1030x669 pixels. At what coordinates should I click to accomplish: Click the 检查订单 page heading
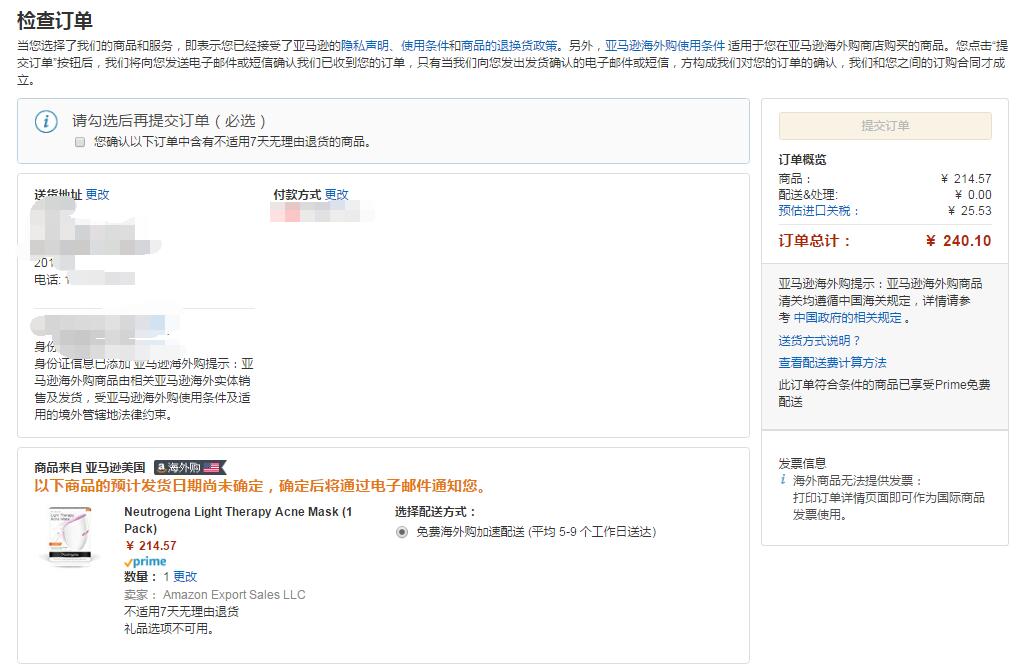[55, 20]
